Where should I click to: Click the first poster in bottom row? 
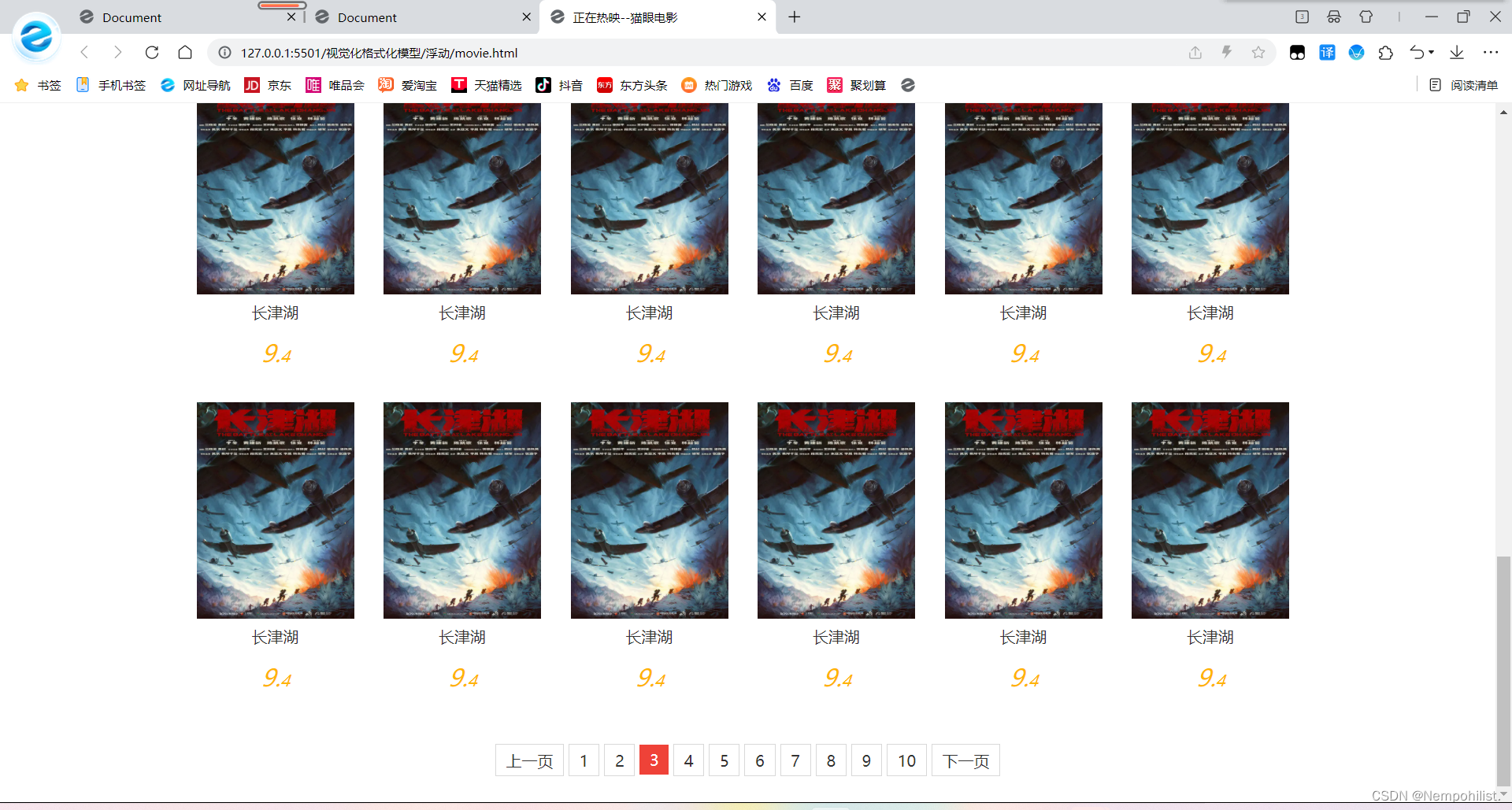coord(276,510)
